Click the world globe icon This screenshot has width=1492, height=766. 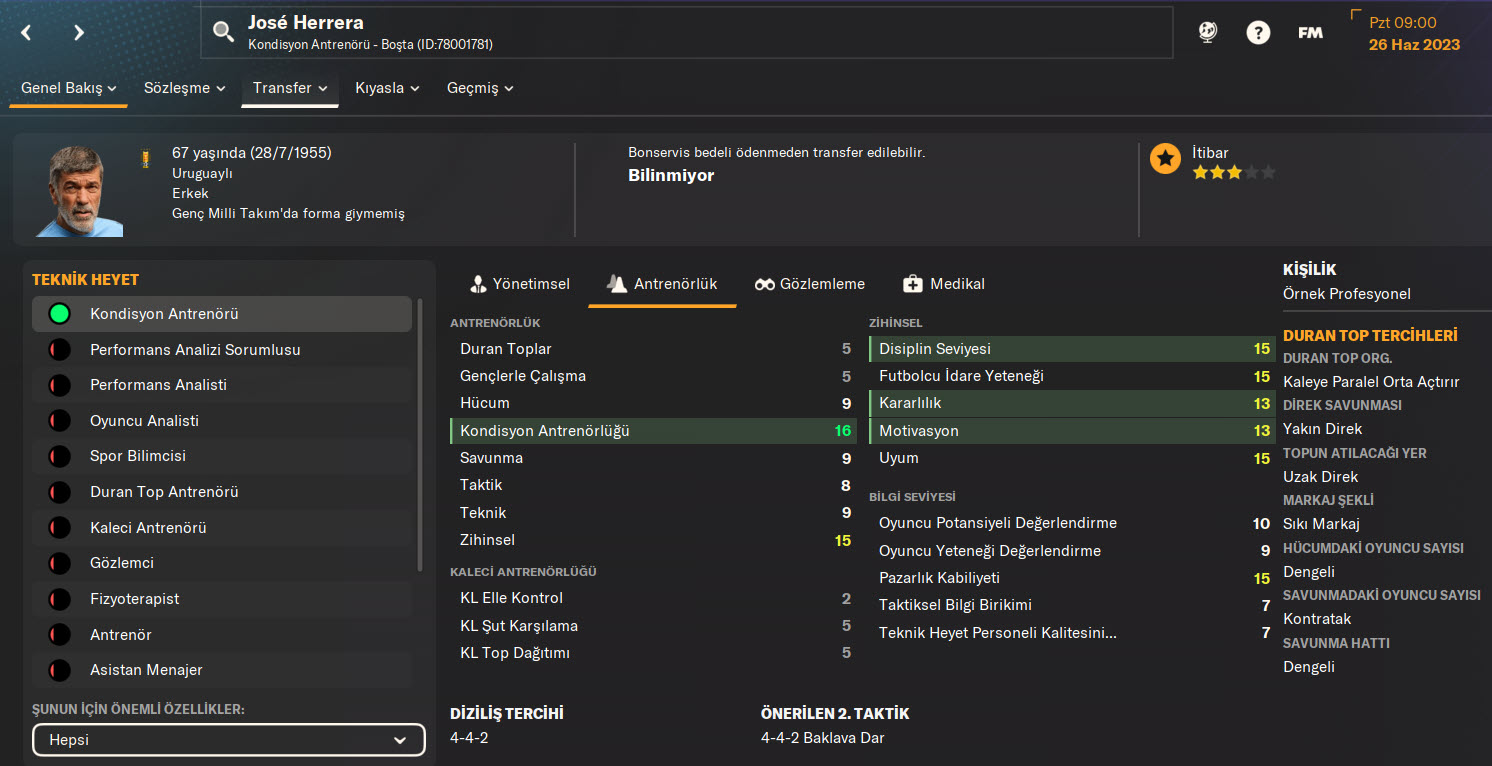pos(1207,32)
